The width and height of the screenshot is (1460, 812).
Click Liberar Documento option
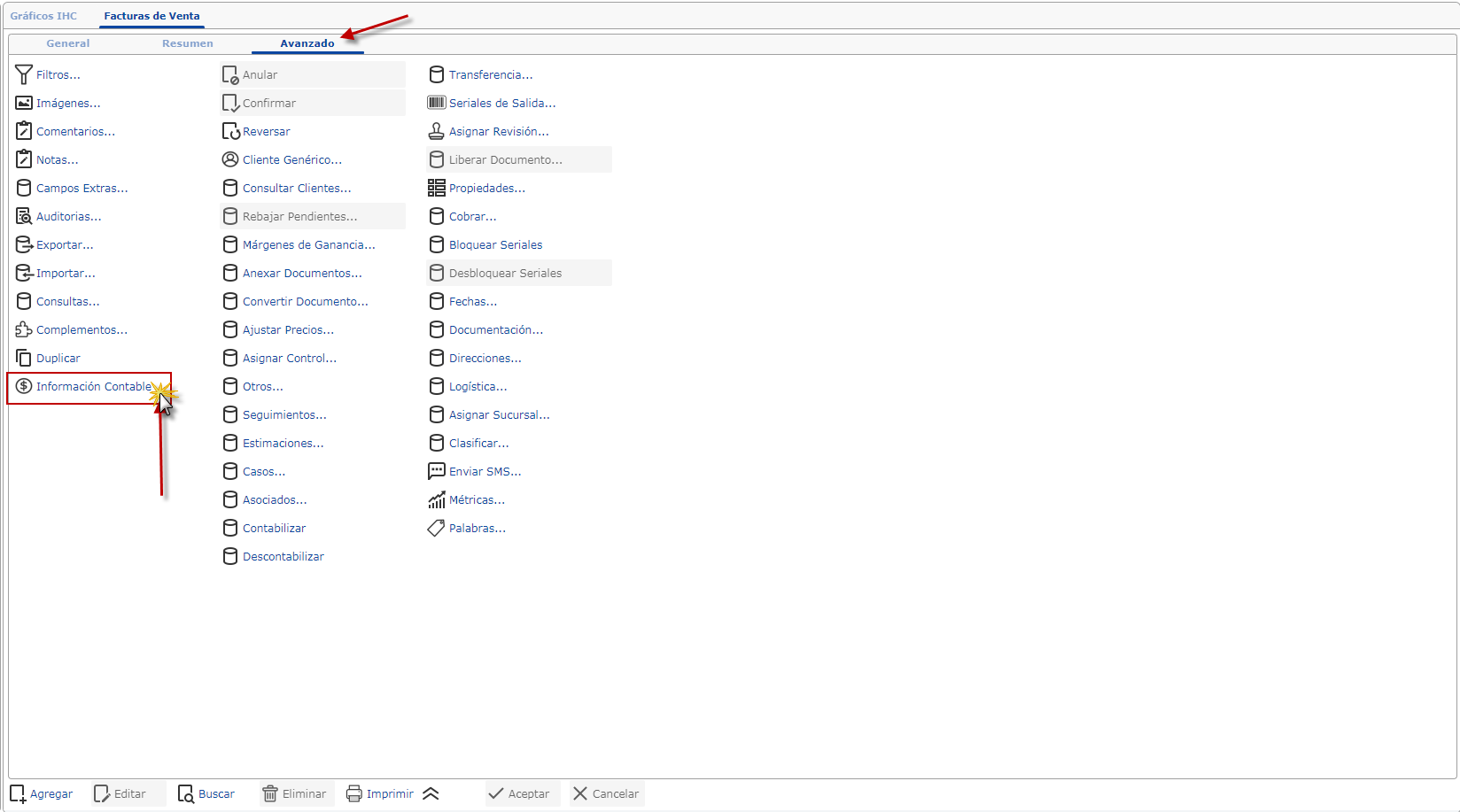coord(519,159)
